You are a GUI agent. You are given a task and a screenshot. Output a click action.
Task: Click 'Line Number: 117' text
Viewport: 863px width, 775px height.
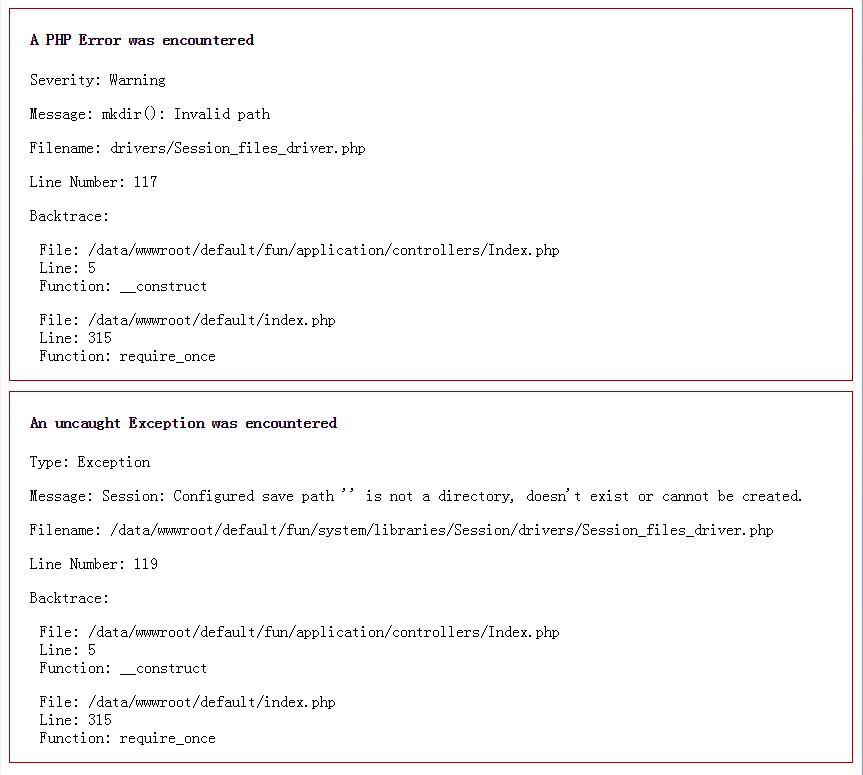94,182
